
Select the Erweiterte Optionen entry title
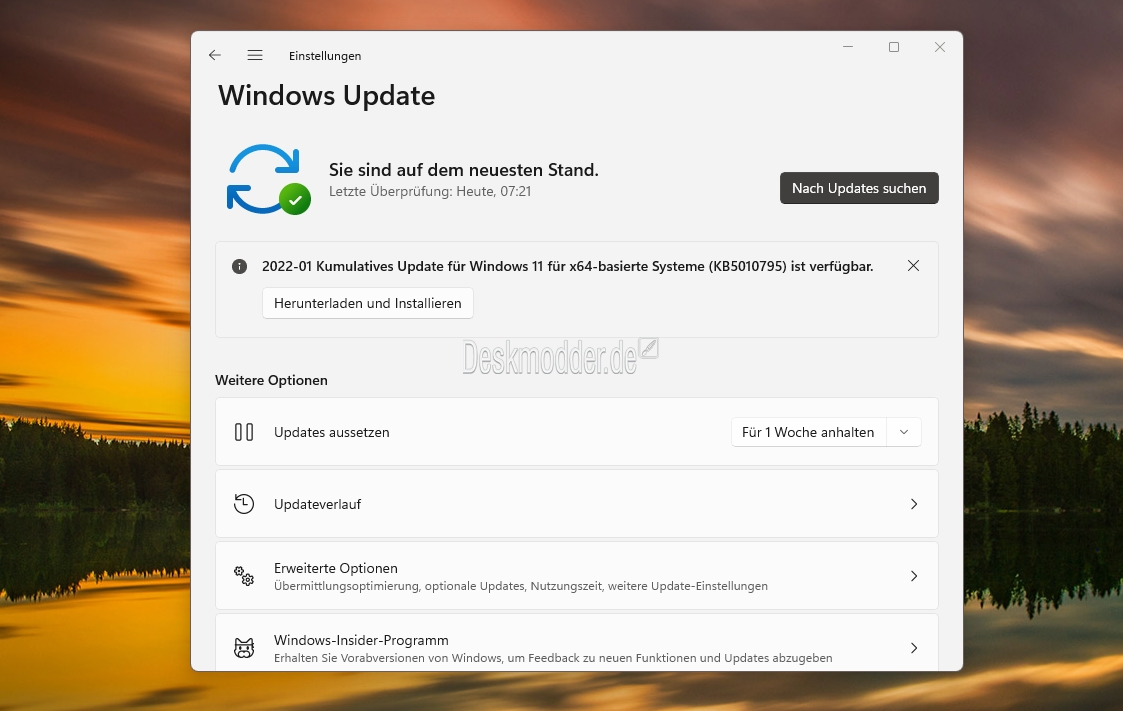coord(336,568)
